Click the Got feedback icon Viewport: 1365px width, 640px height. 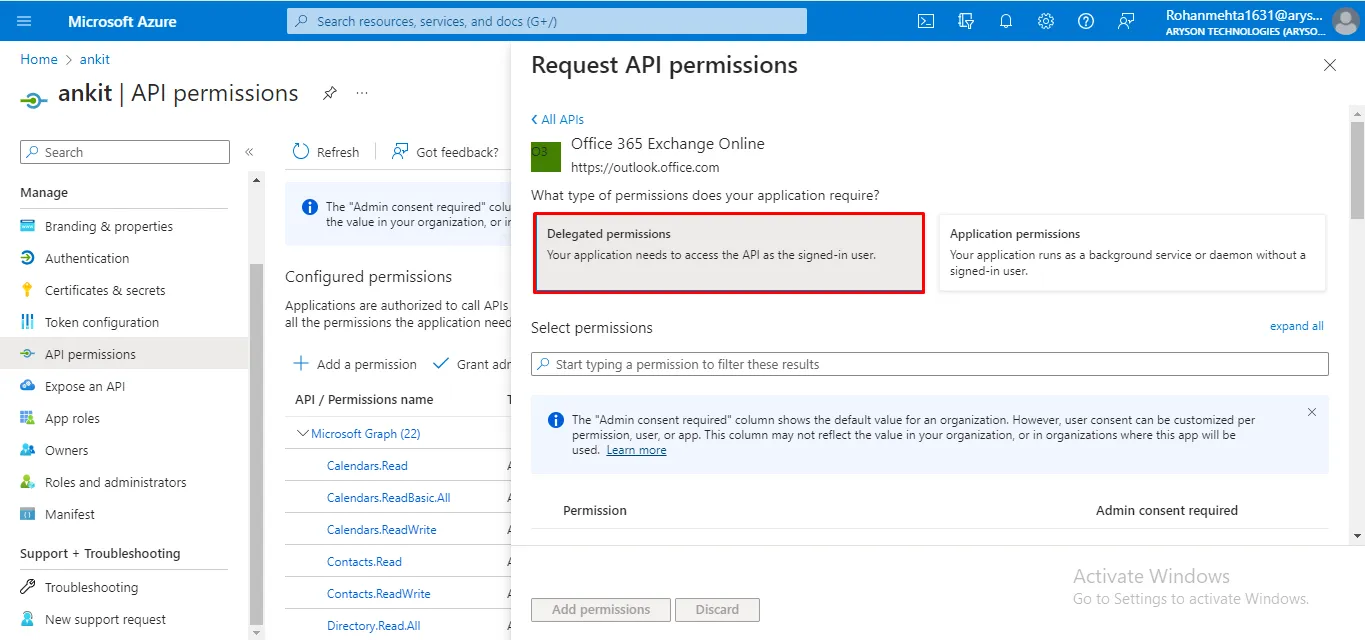400,151
